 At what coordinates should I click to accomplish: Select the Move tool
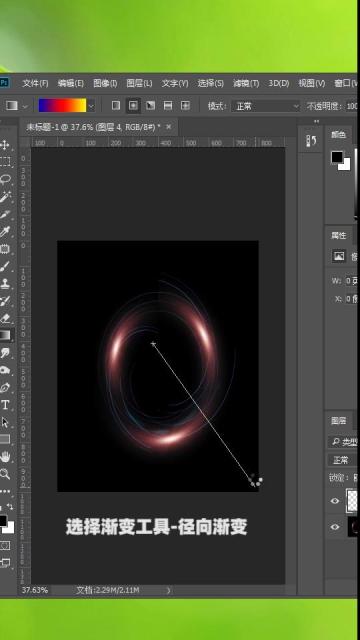coord(5,145)
